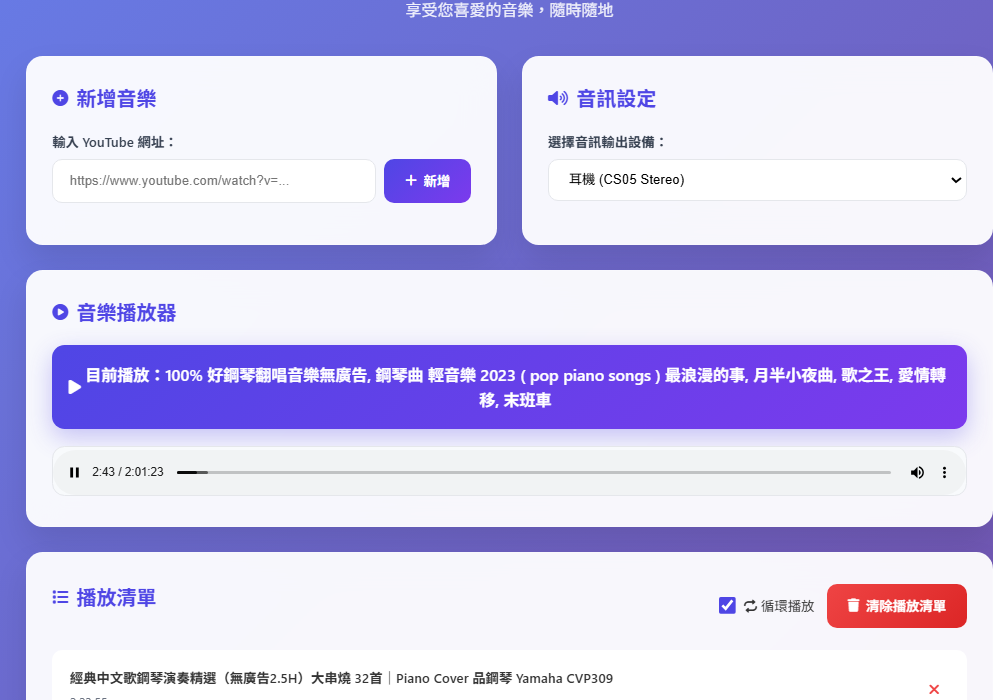Click the plus-circle icon beside 新增音樂 heading
This screenshot has width=993, height=700.
click(x=60, y=98)
